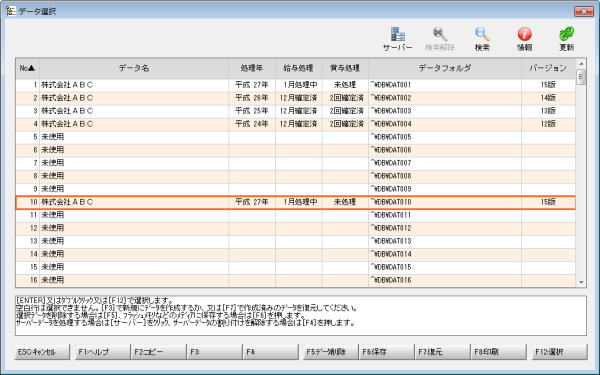
Task: Print list with F8:印刷 button
Action: (498, 352)
